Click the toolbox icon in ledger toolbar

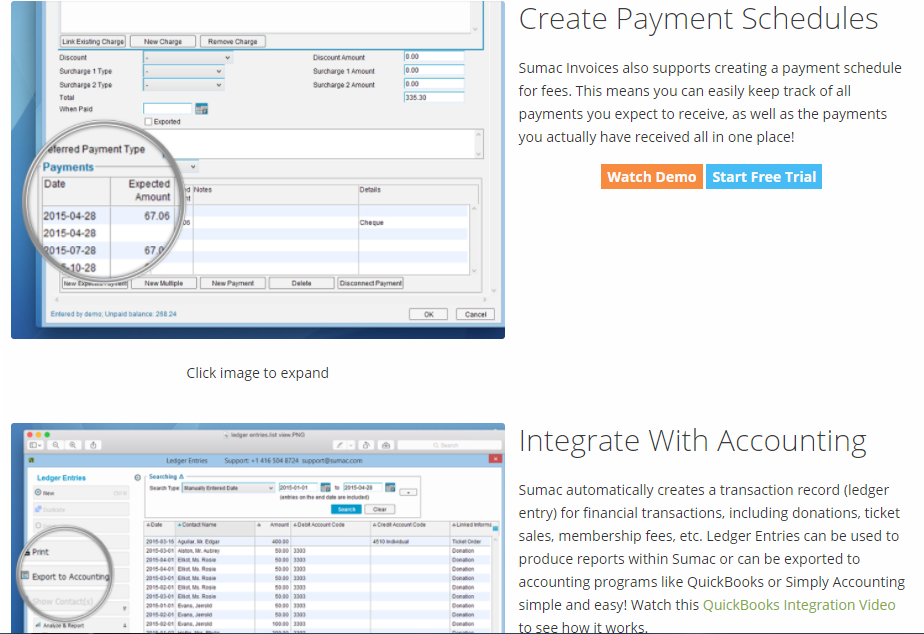[x=386, y=445]
